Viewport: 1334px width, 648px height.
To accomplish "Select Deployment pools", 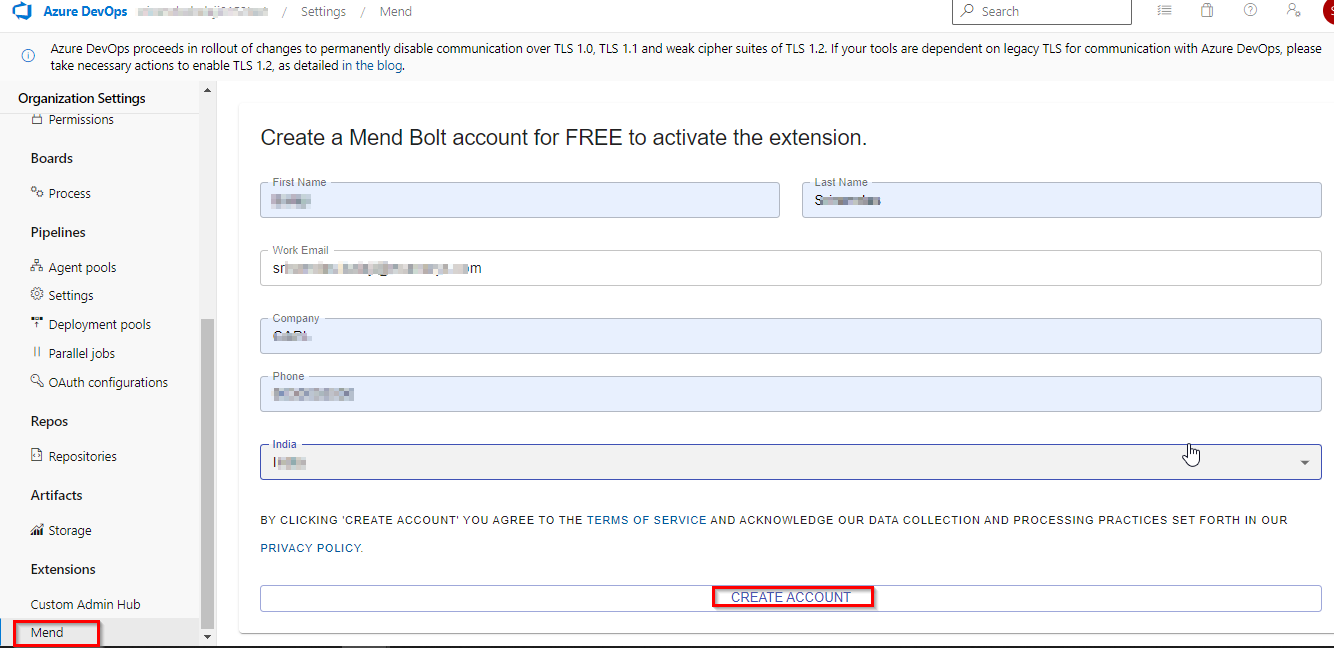I will point(100,324).
